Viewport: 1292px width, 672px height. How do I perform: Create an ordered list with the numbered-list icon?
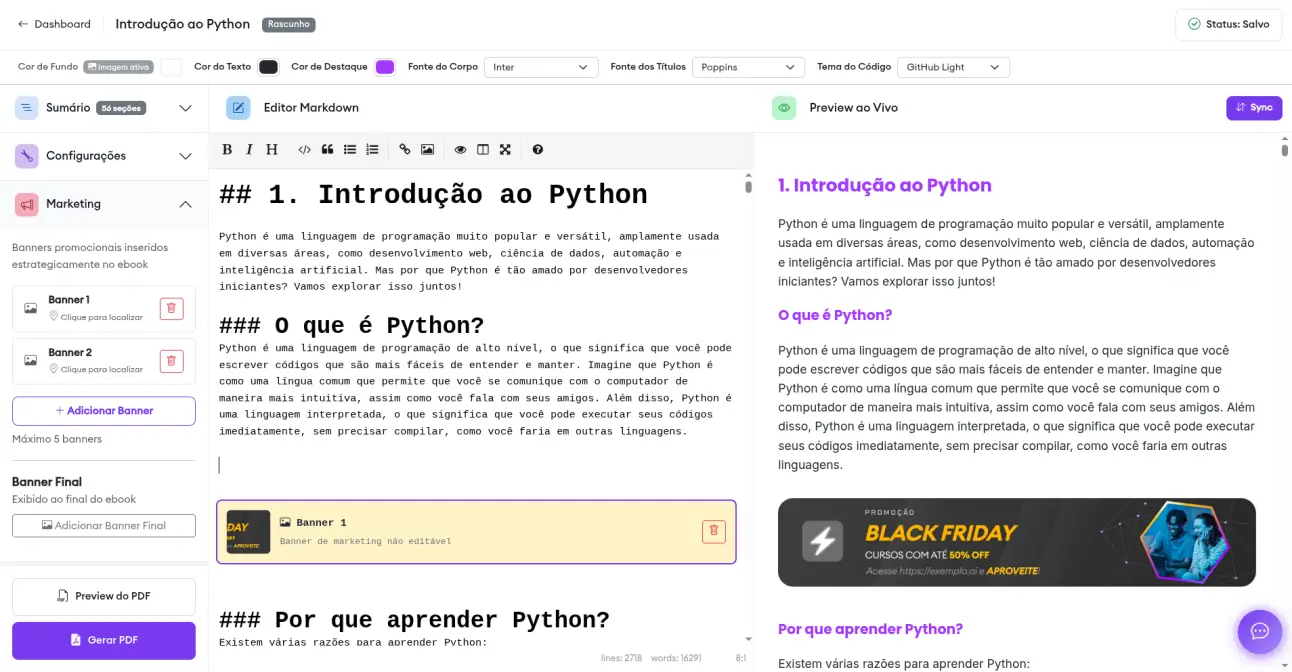tap(371, 149)
